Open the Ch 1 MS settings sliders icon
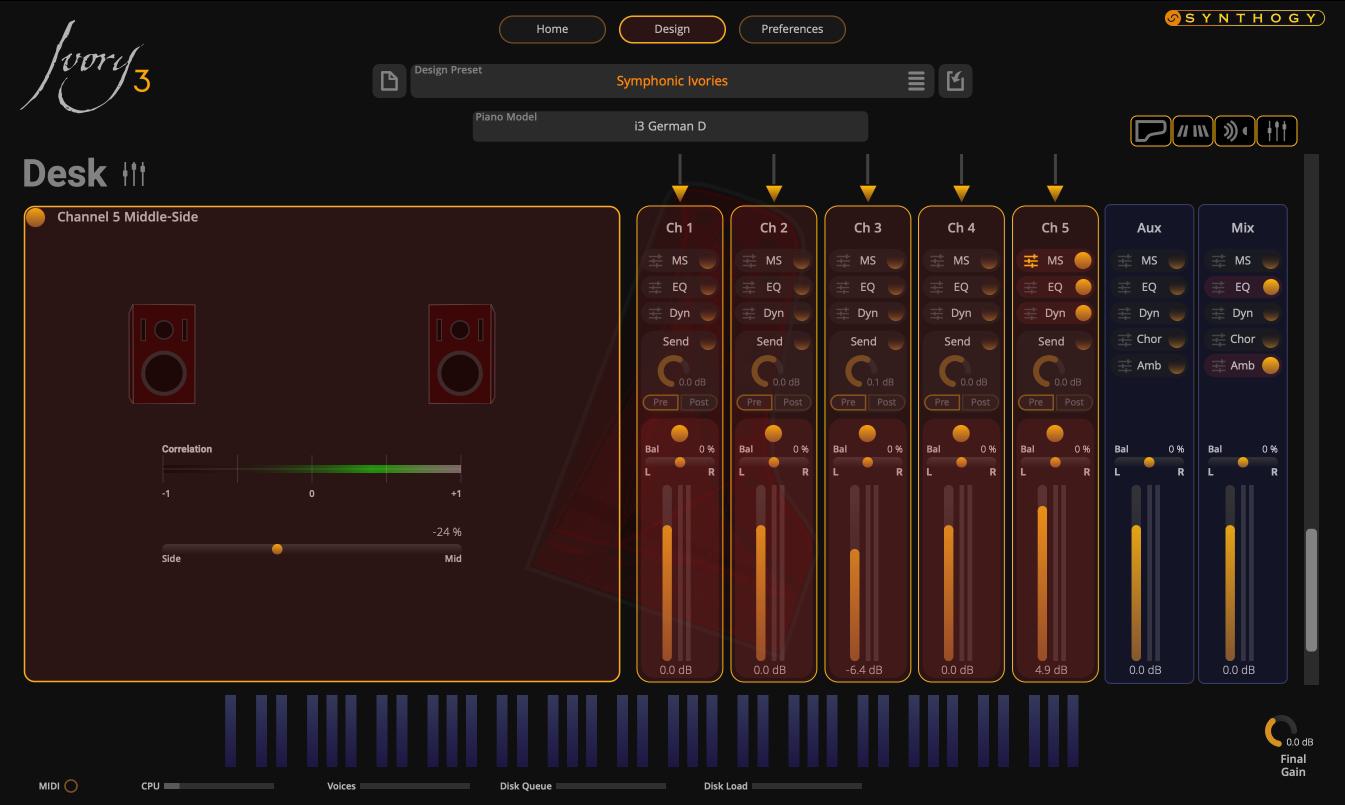This screenshot has width=1345, height=805. (655, 261)
